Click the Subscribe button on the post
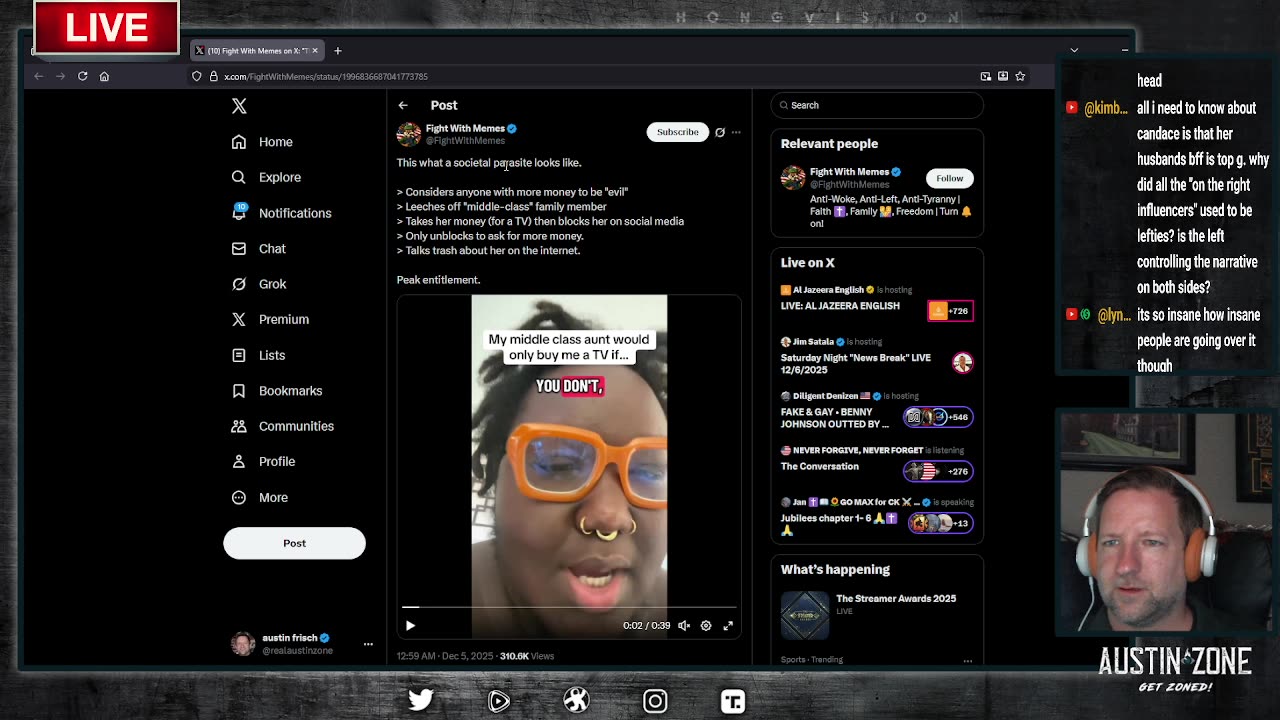Image resolution: width=1280 pixels, height=720 pixels. (677, 132)
